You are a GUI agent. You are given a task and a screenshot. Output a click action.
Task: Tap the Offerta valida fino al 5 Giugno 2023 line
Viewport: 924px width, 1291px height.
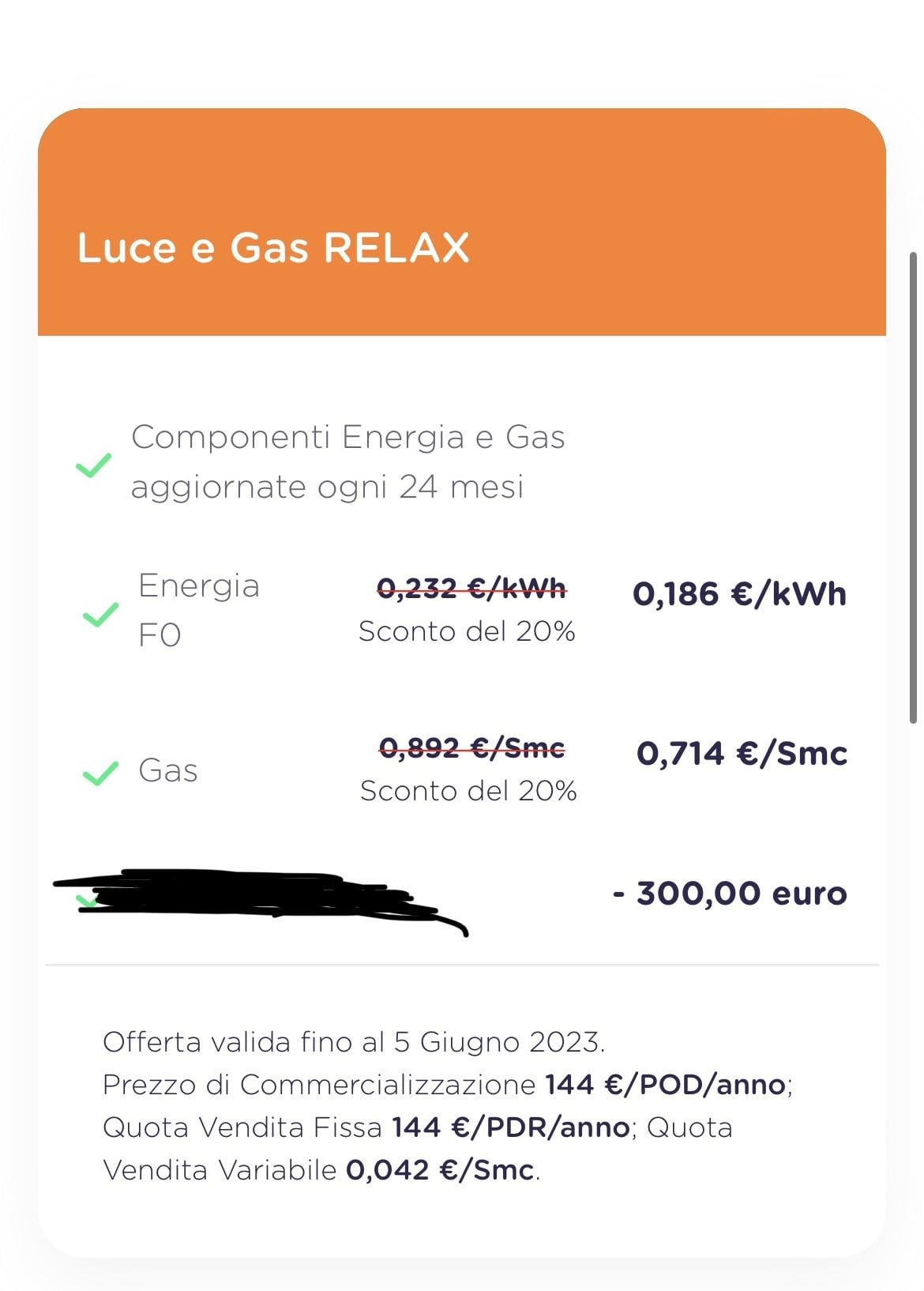pyautogui.click(x=354, y=1042)
